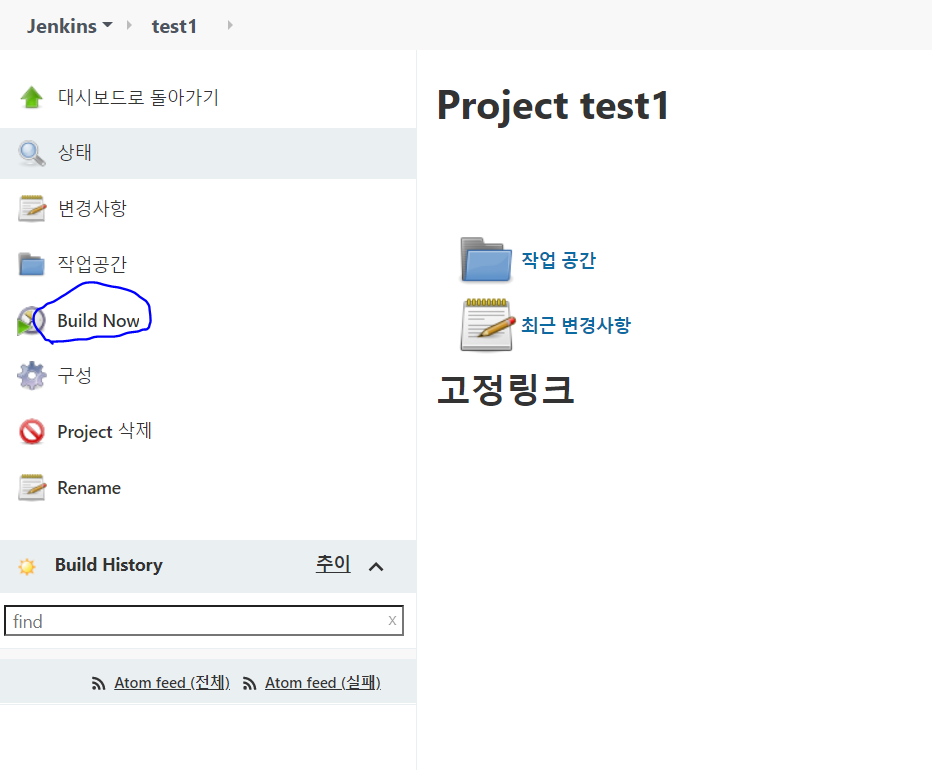Image resolution: width=932 pixels, height=770 pixels.
Task: Click the green up-arrow dashboard icon
Action: click(32, 97)
